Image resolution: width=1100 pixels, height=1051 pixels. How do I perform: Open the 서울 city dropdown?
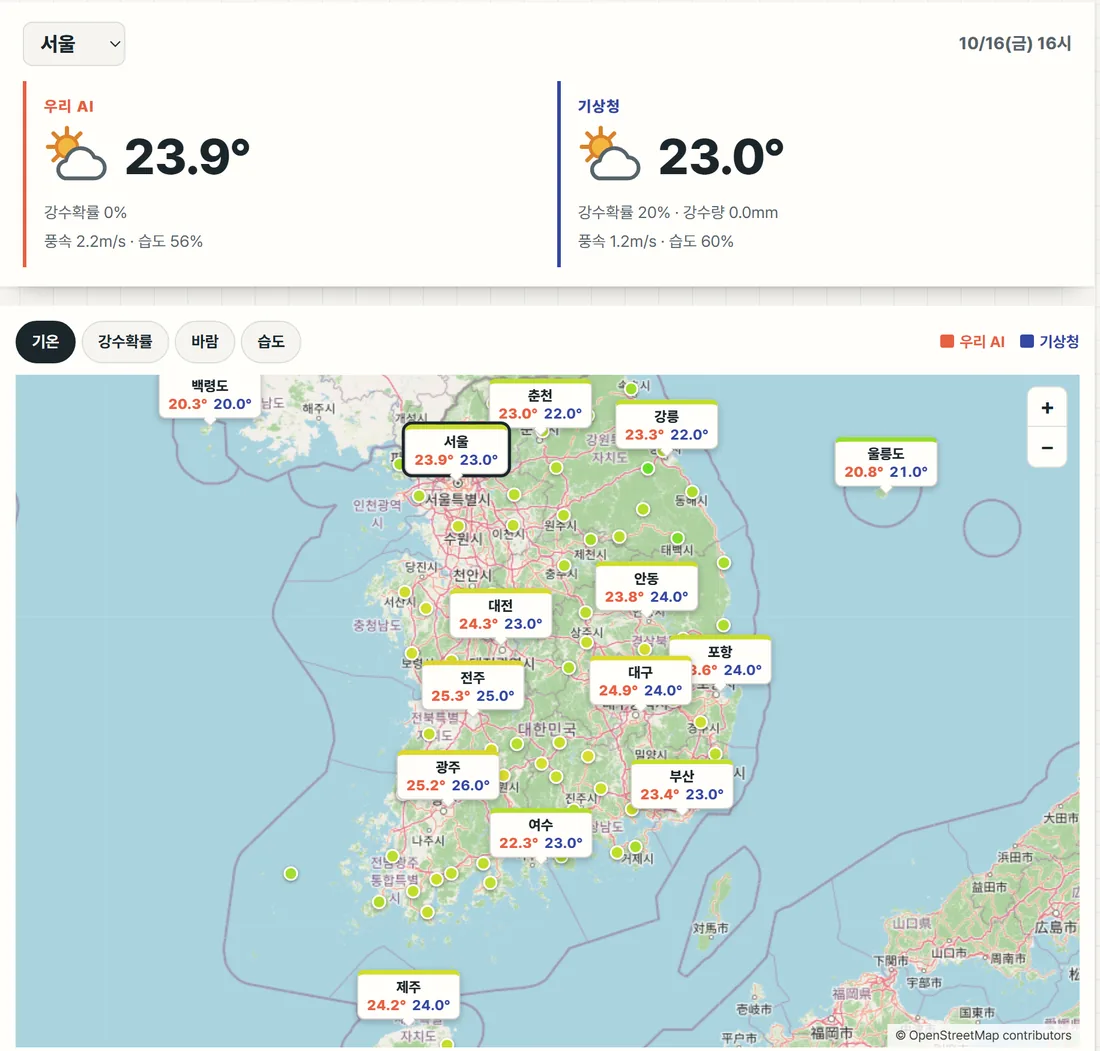pyautogui.click(x=74, y=43)
